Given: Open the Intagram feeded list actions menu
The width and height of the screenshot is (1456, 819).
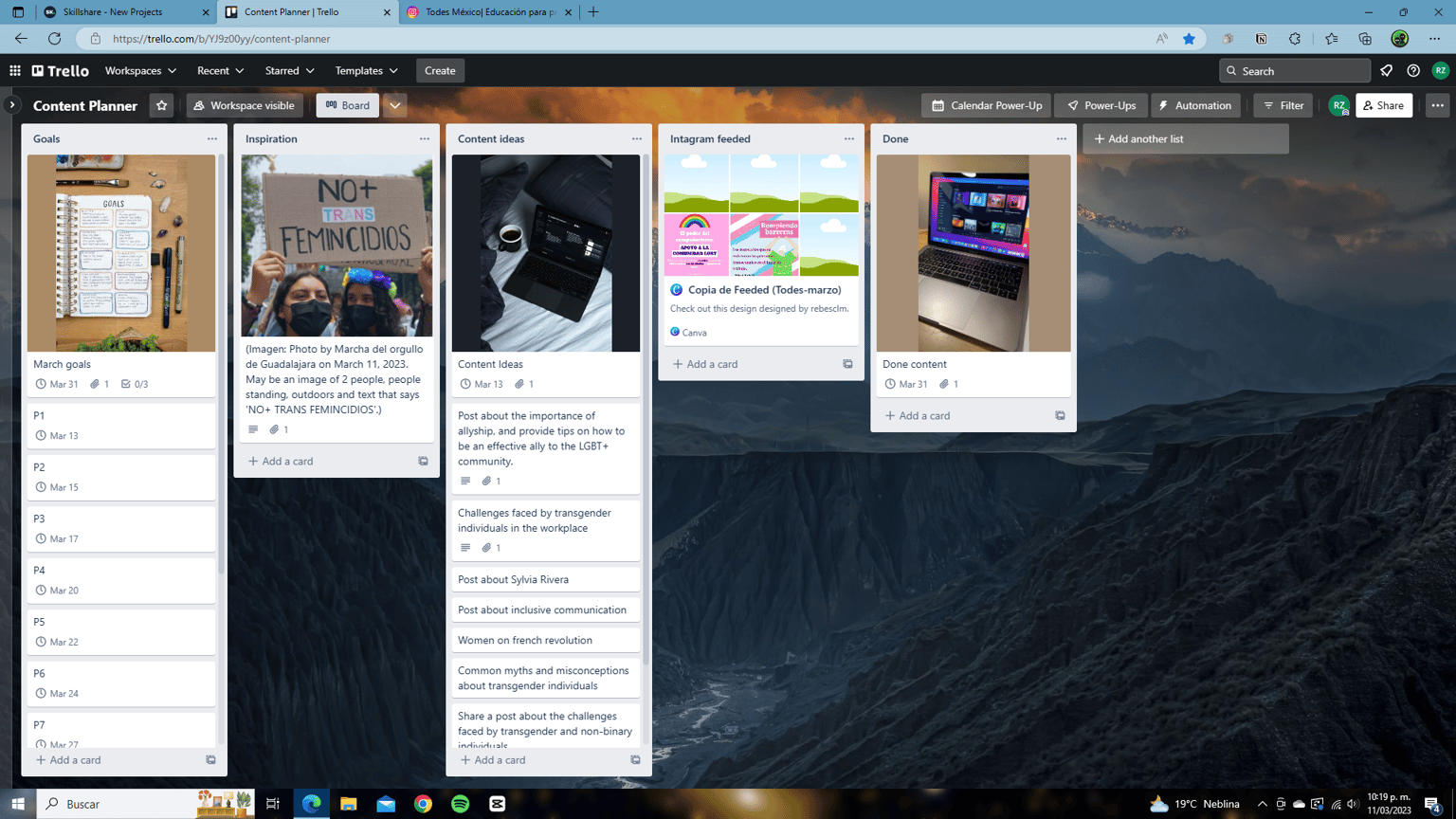Looking at the screenshot, I should pyautogui.click(x=849, y=139).
